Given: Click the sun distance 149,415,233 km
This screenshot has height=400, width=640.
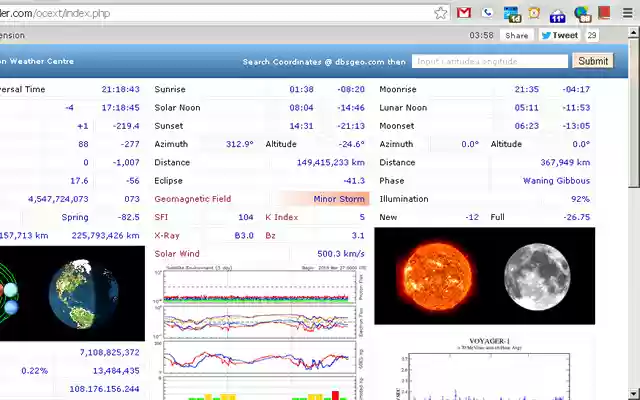Looking at the screenshot, I should (331, 162).
